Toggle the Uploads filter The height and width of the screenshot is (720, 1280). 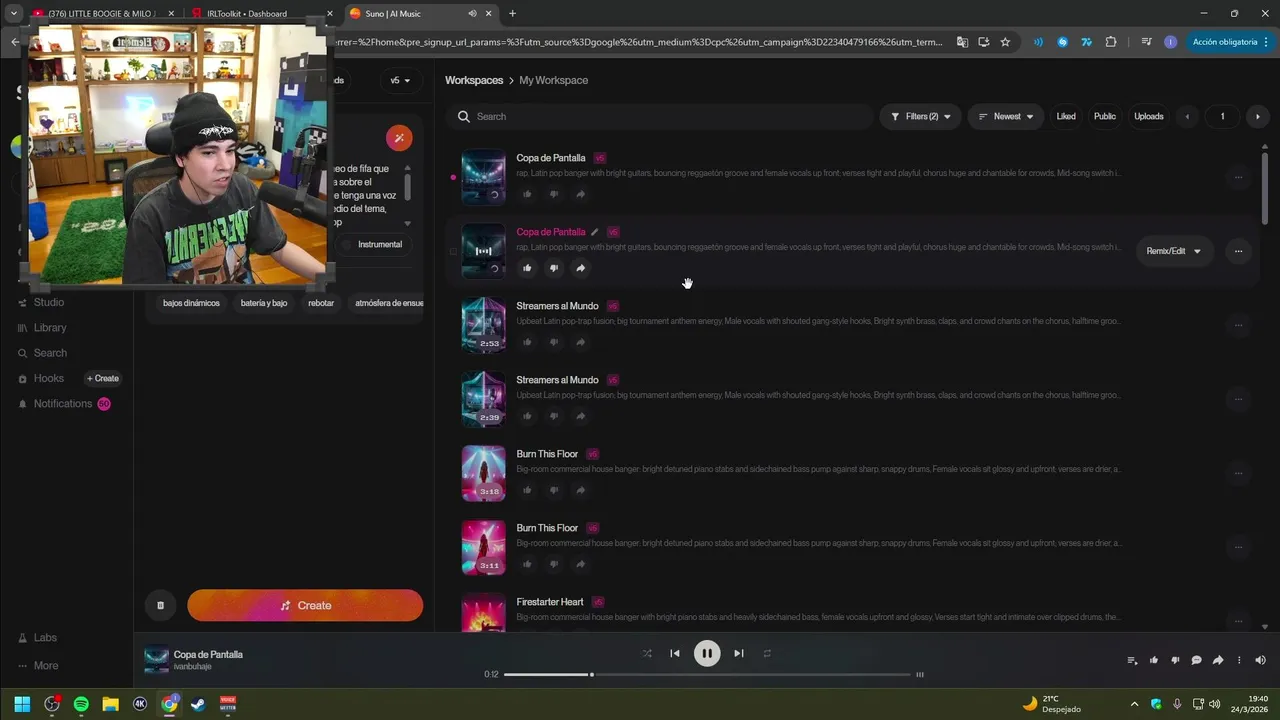pos(1149,116)
